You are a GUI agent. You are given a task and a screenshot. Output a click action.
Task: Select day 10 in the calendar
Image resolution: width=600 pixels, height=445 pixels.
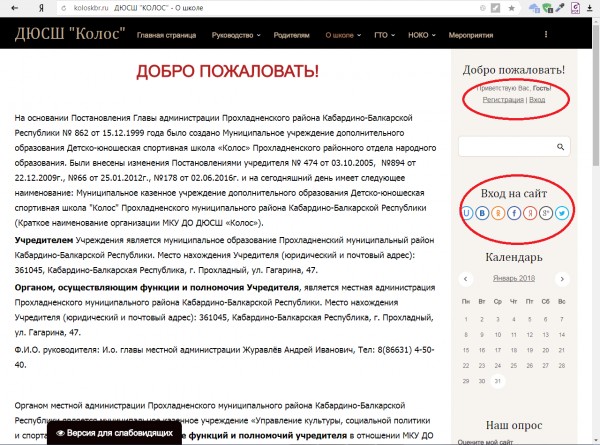498,335
